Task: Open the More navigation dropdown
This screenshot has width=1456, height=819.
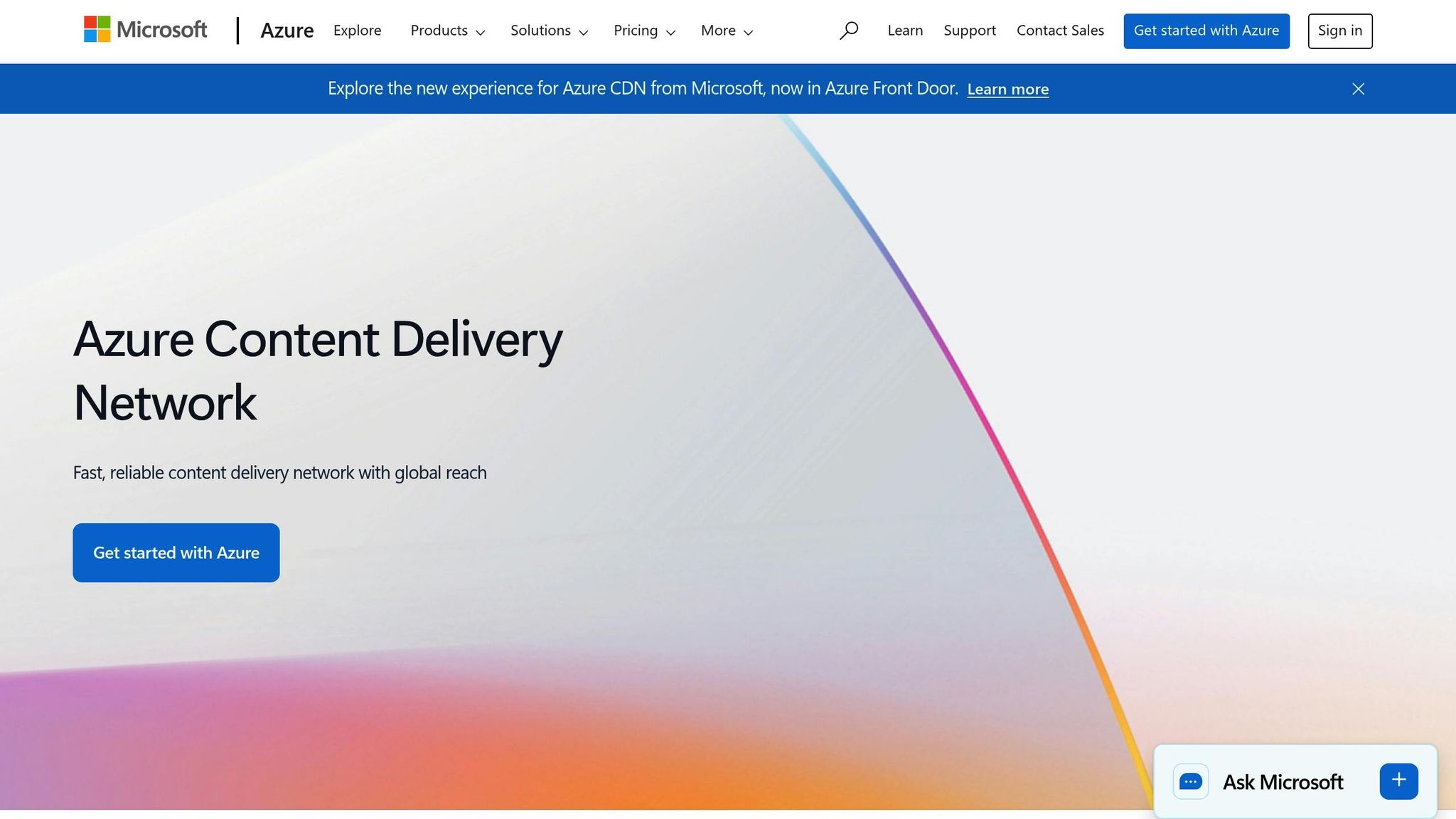Action: [x=726, y=31]
